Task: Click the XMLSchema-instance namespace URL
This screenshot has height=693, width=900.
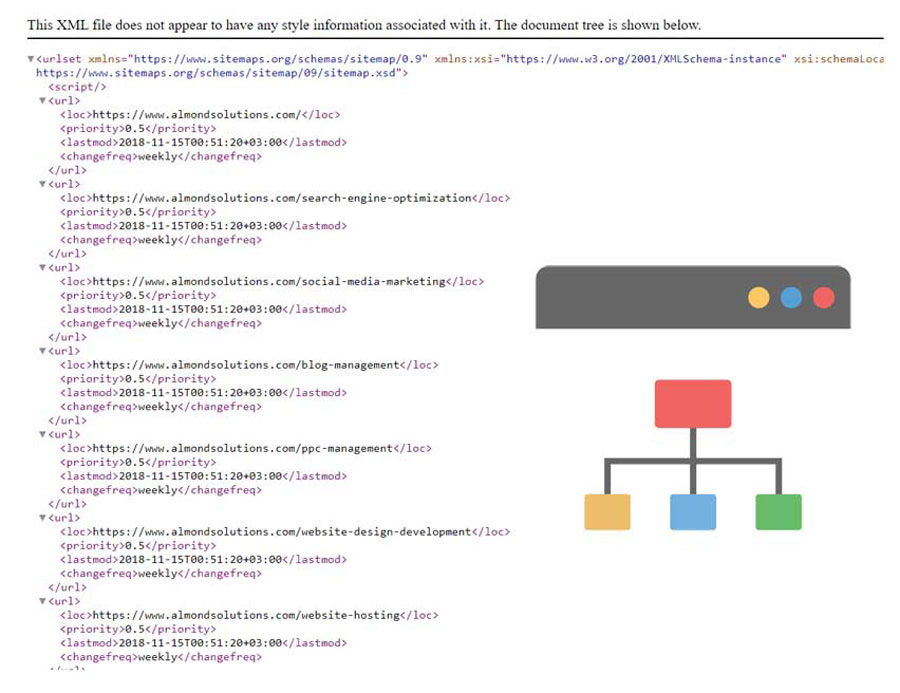Action: (x=643, y=59)
